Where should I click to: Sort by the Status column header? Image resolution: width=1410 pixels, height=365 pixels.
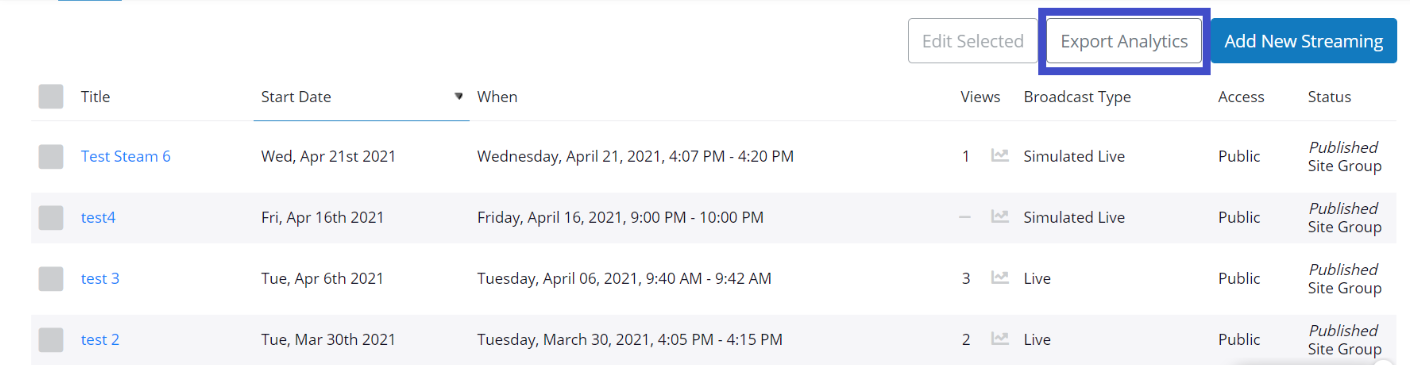[1329, 97]
